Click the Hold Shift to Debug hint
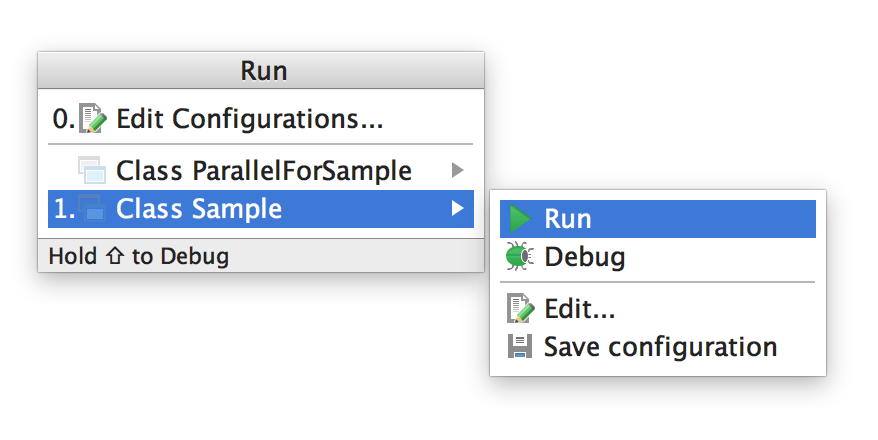The width and height of the screenshot is (878, 440). [x=139, y=256]
